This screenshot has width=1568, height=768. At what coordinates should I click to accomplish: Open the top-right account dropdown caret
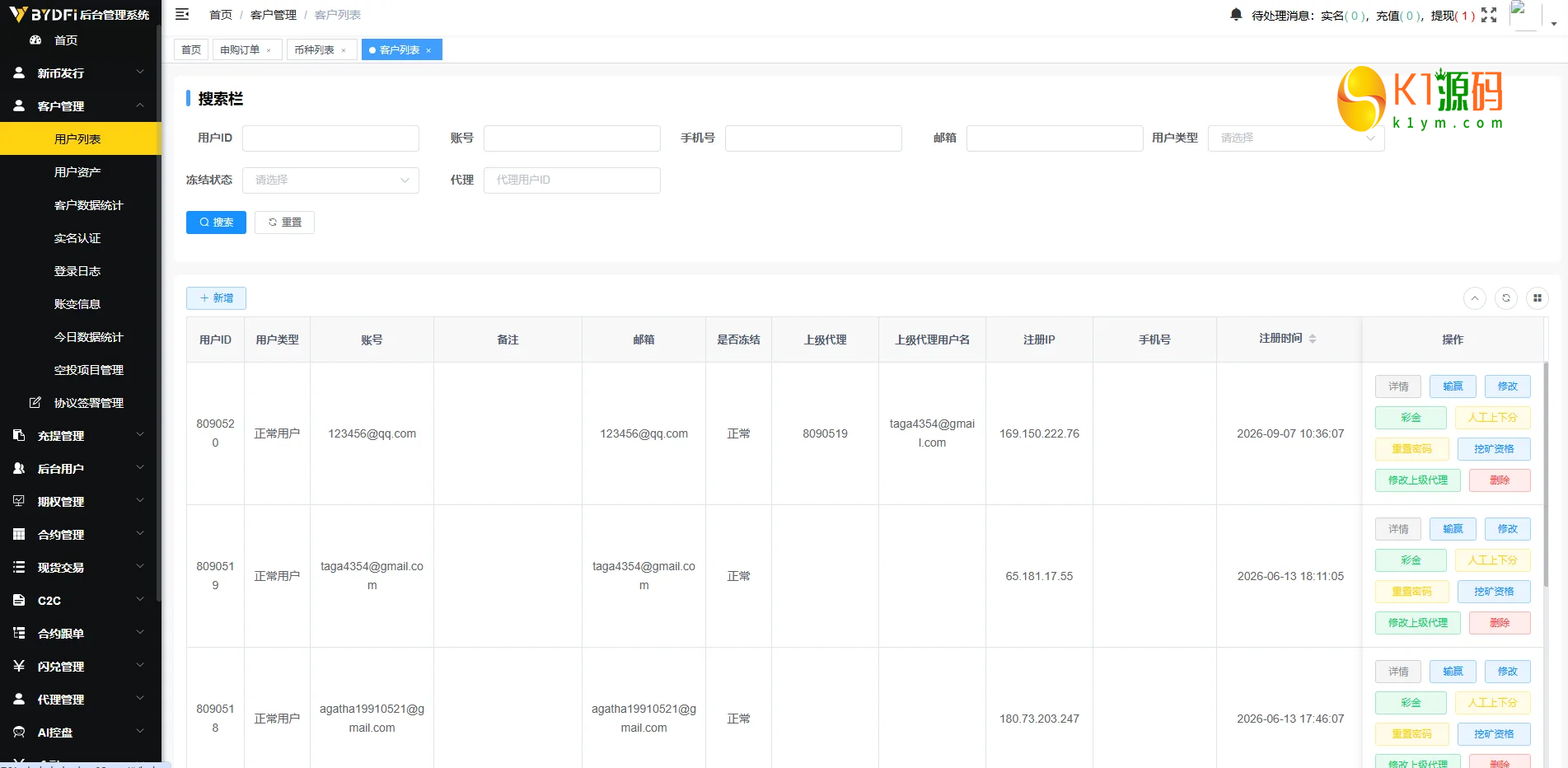[1554, 24]
